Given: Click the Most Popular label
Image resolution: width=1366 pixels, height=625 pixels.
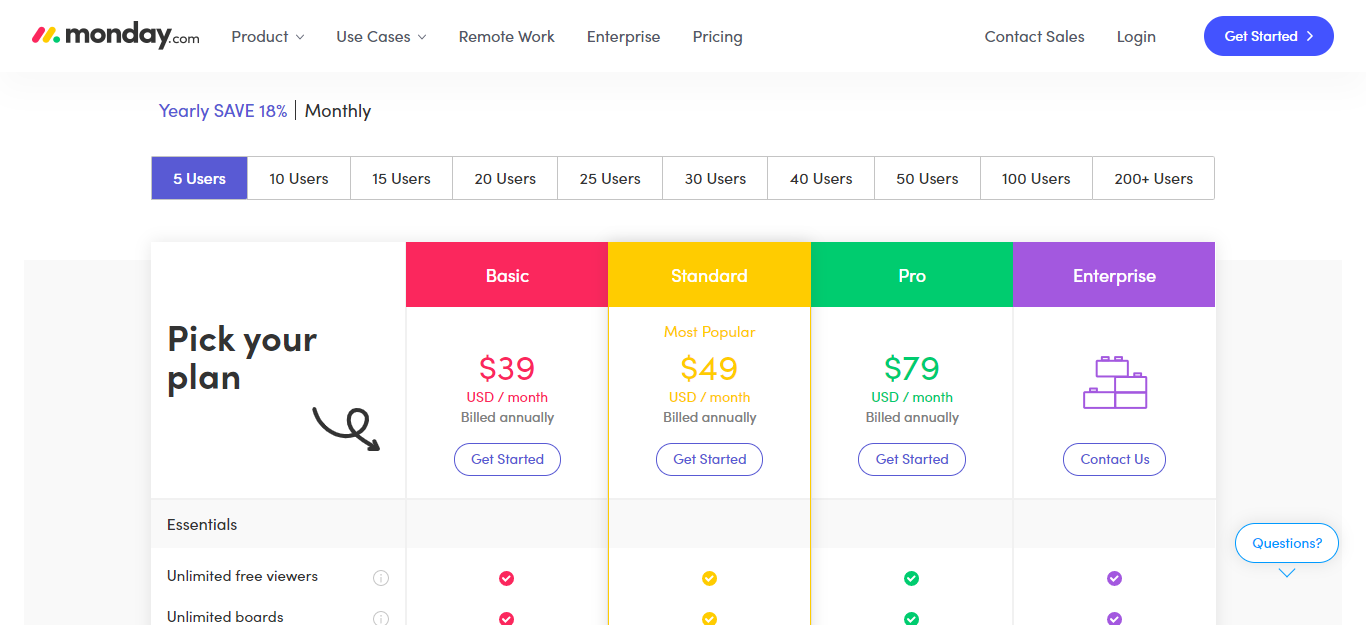Looking at the screenshot, I should [x=709, y=332].
